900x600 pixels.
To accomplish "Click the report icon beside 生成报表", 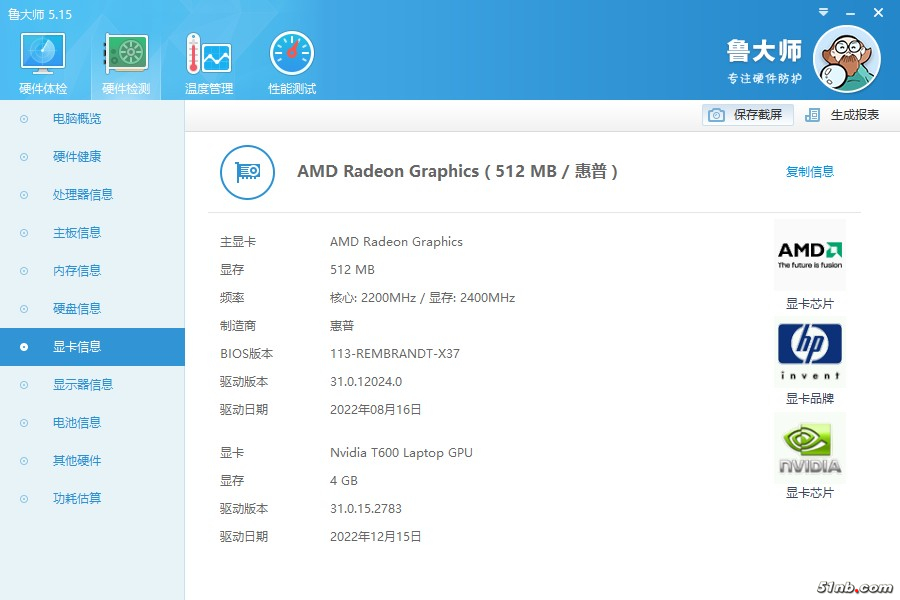I will click(x=812, y=115).
